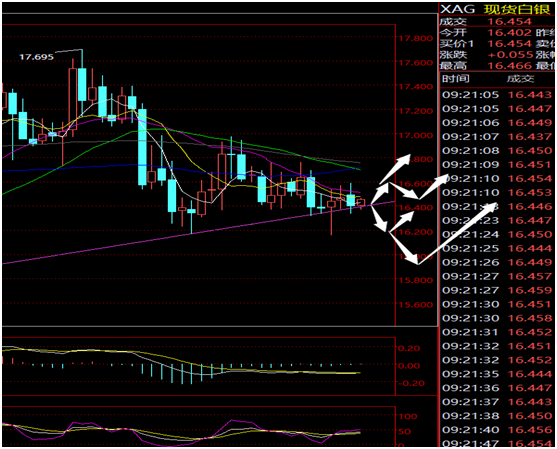The height and width of the screenshot is (449, 557).
Task: Click the 涨跌 +0.055 change value
Action: tap(510, 55)
